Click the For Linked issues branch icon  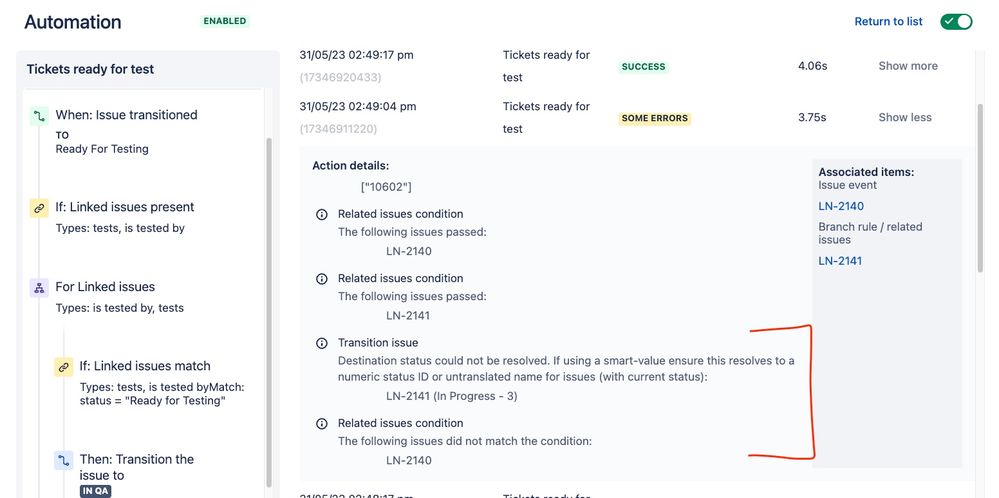tap(39, 287)
